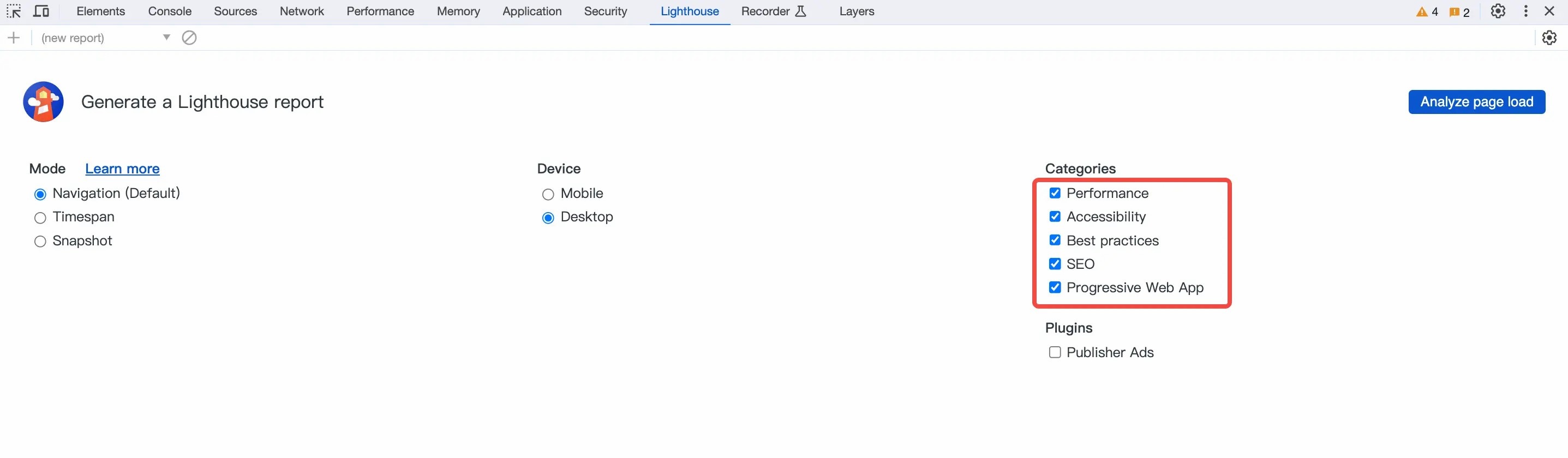
Task: Click the inspect element selector icon
Action: (x=14, y=11)
